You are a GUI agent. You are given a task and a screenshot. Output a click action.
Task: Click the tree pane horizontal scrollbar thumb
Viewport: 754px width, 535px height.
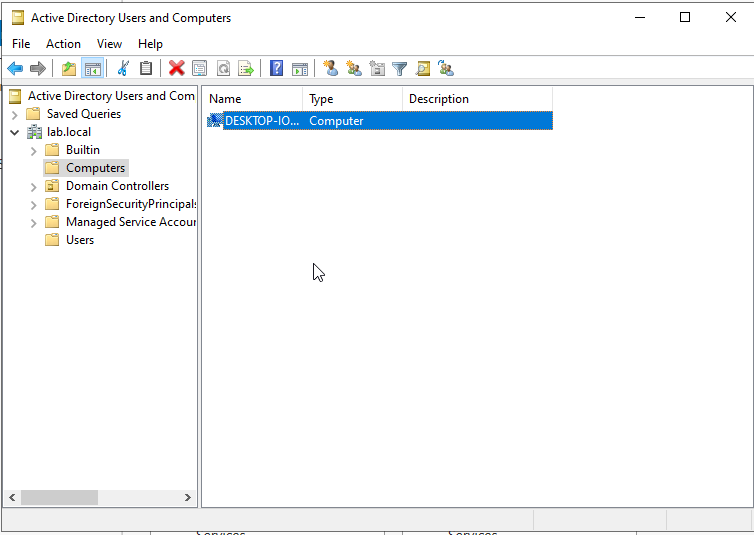[x=59, y=498]
